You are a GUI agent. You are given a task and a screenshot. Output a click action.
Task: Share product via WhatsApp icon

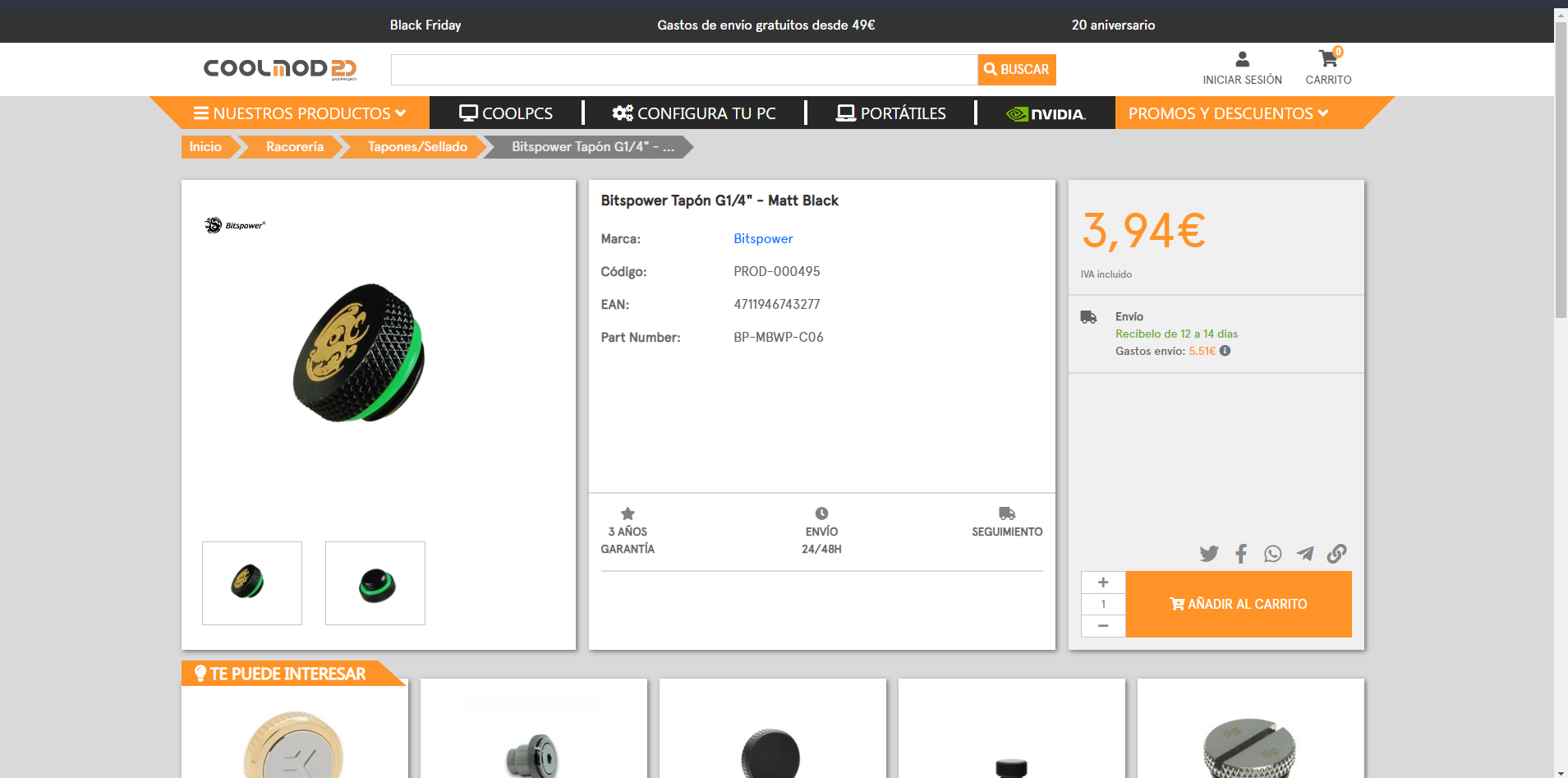click(x=1272, y=554)
